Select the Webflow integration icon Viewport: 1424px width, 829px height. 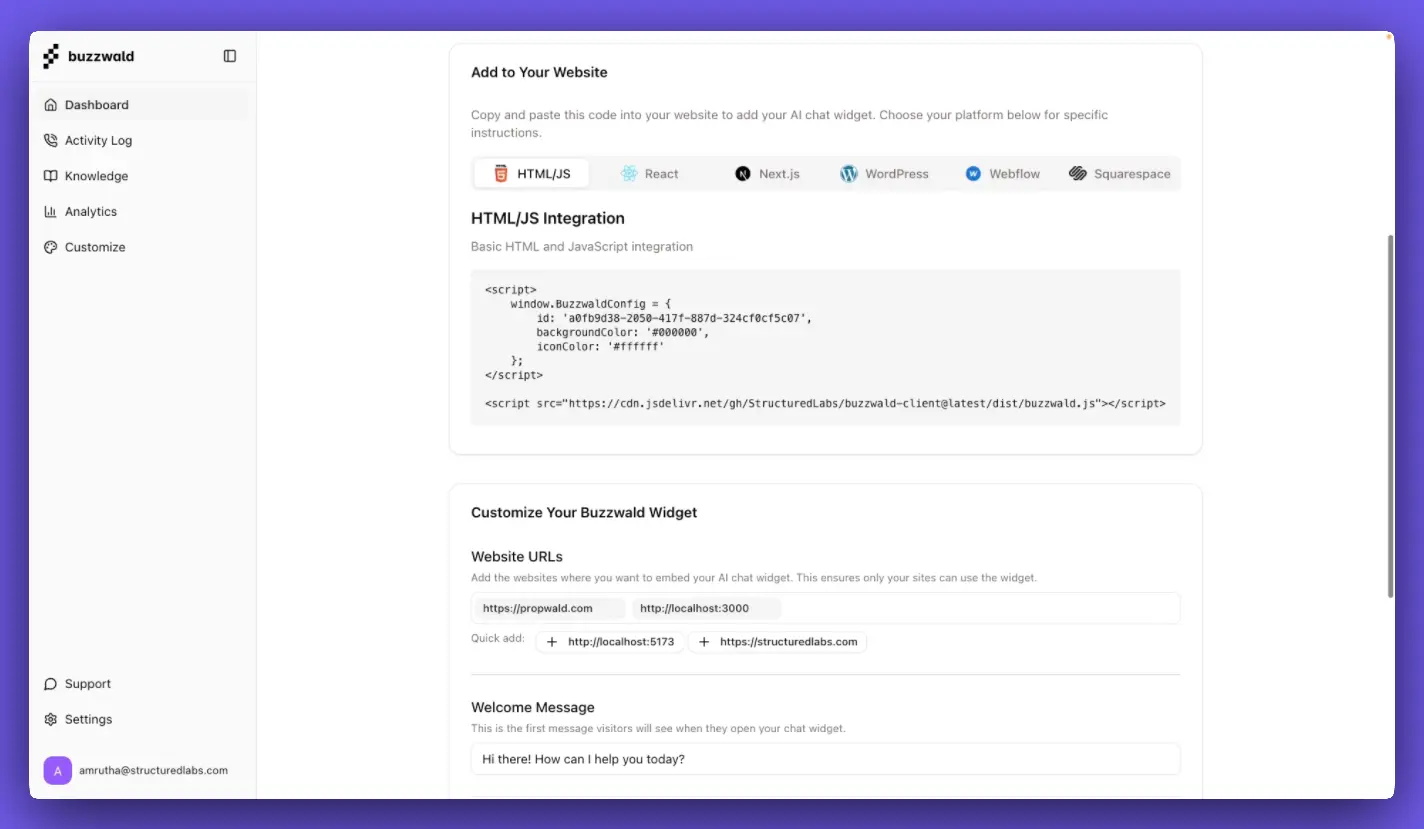[x=972, y=173]
